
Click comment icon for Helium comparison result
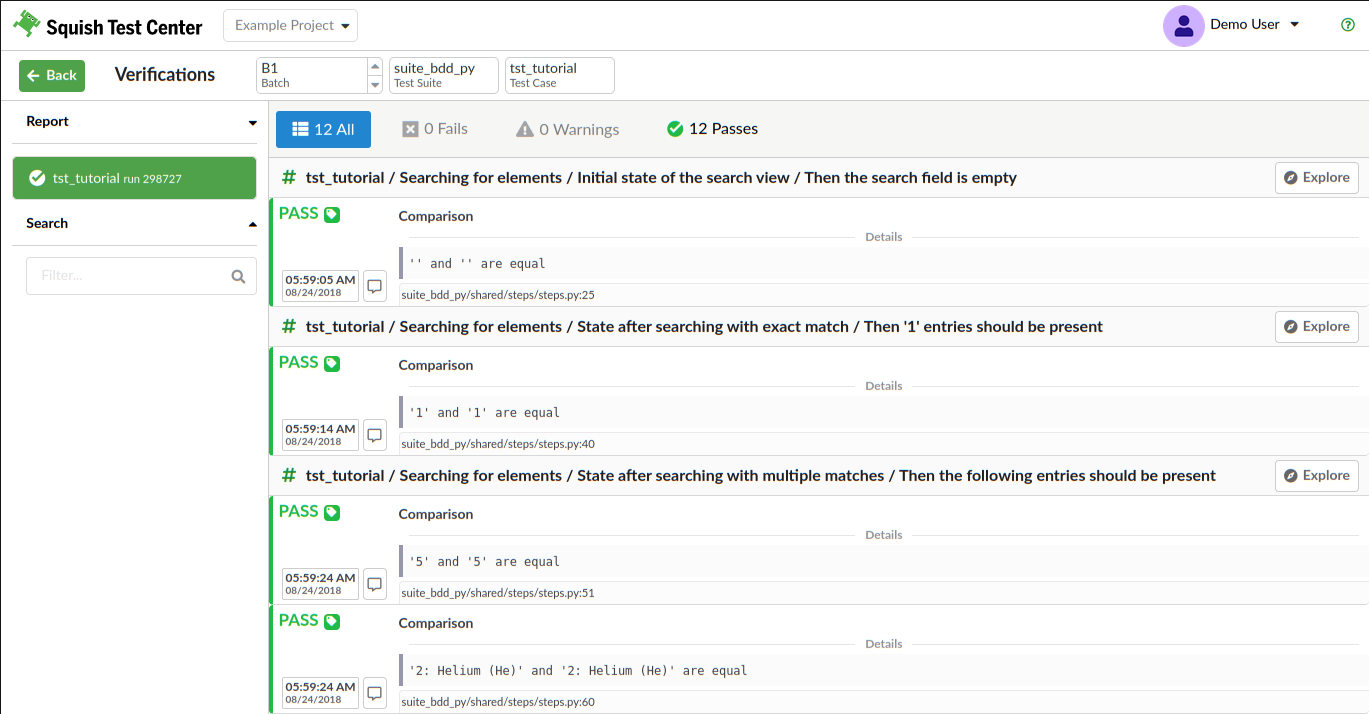pos(375,693)
